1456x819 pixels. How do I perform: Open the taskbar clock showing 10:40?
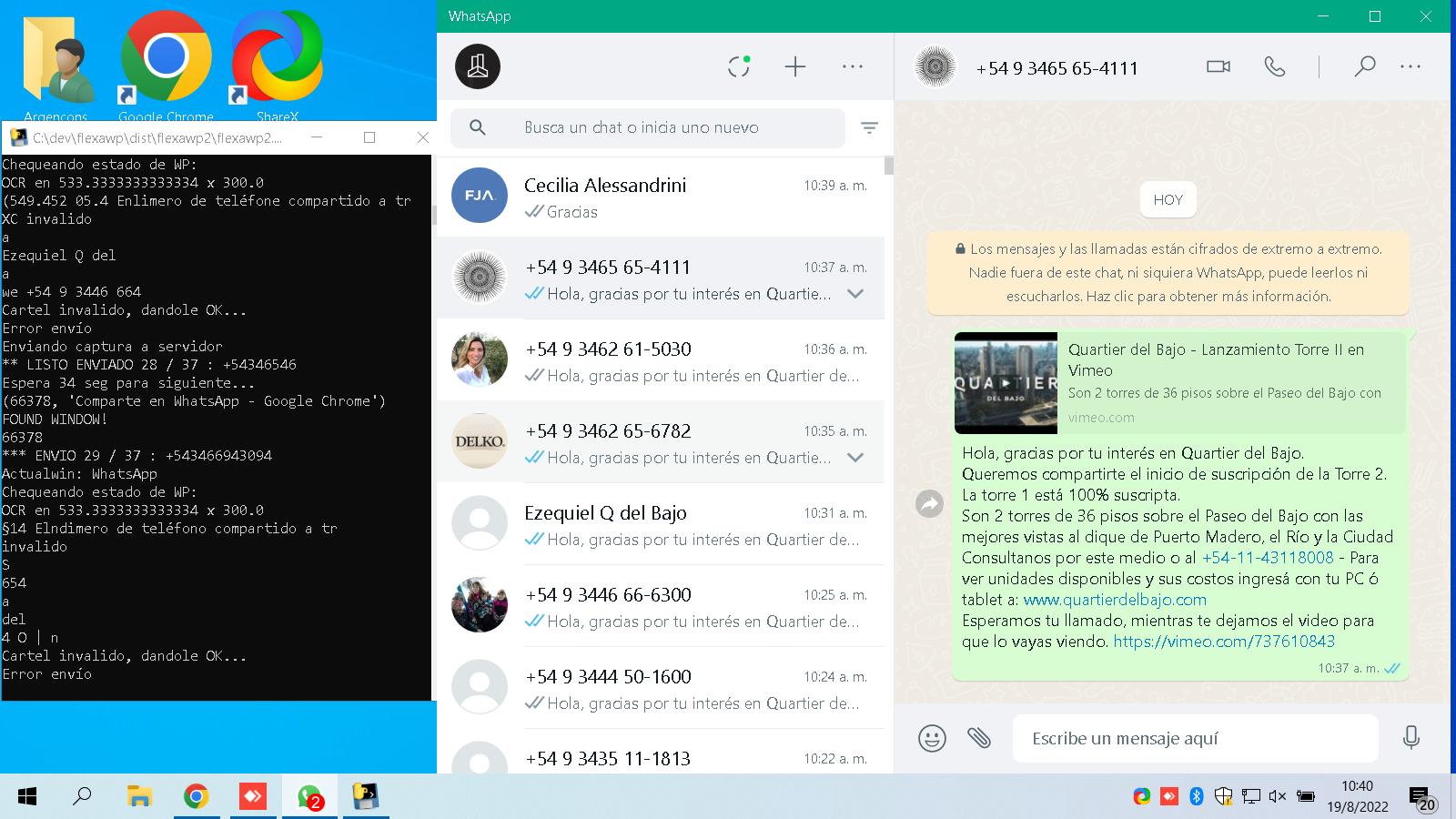click(x=1357, y=796)
